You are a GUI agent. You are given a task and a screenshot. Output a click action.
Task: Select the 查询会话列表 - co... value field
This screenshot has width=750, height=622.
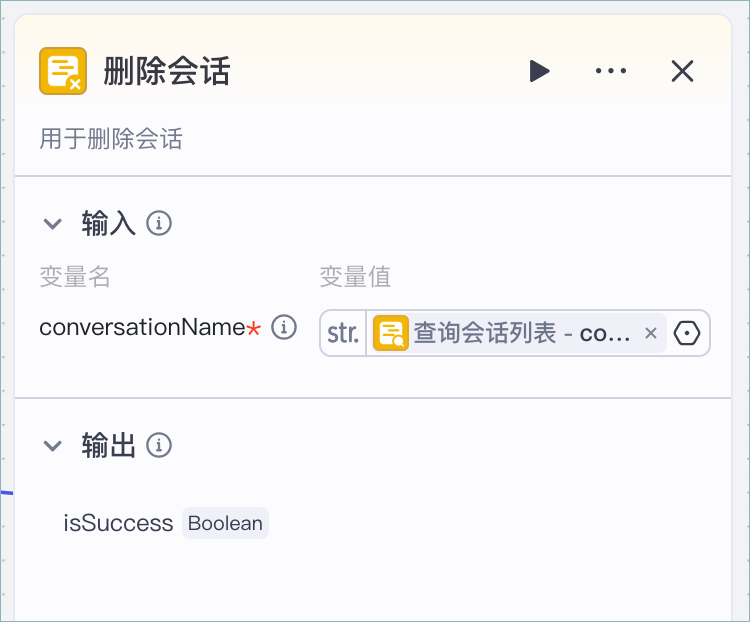click(x=519, y=333)
